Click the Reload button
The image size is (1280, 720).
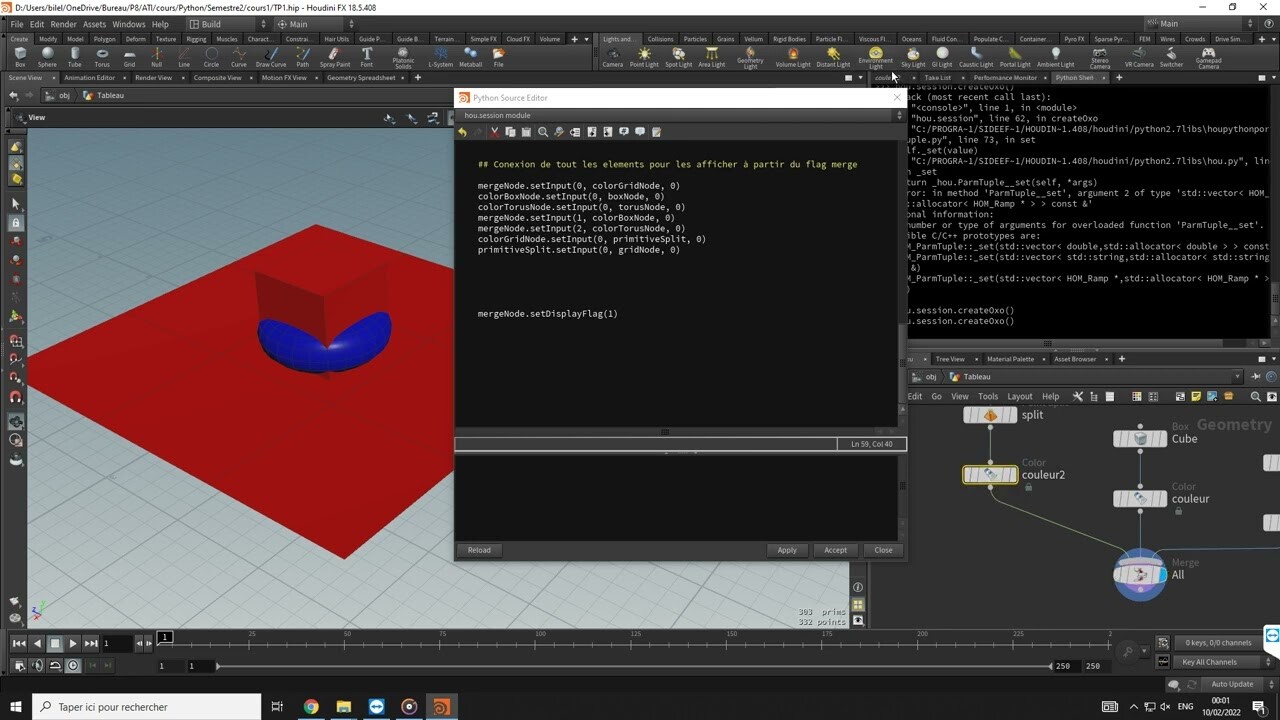click(479, 550)
